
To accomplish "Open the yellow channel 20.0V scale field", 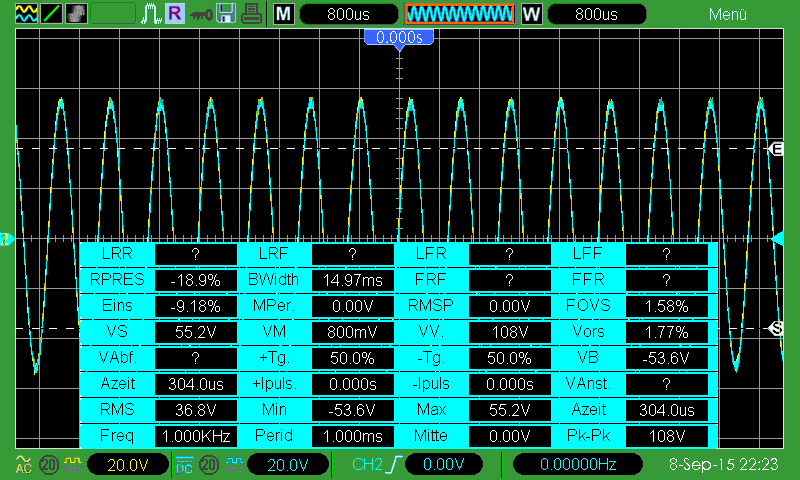I will point(127,464).
